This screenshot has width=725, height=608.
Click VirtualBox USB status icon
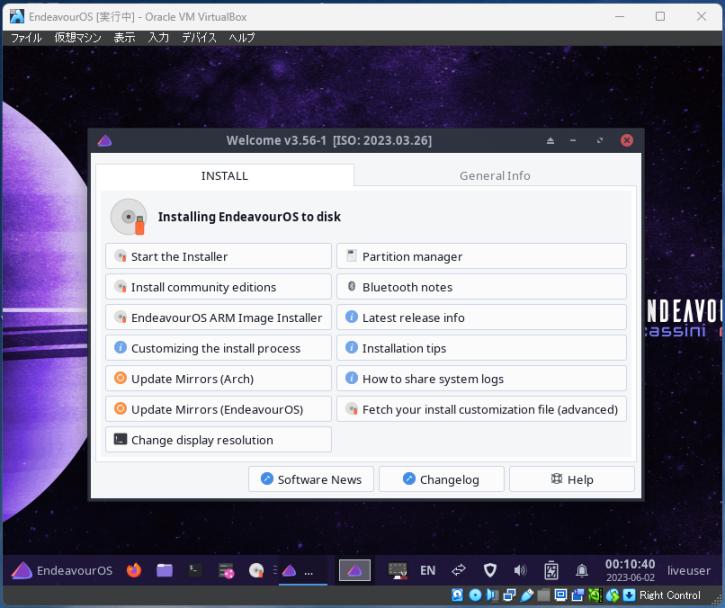point(527,595)
